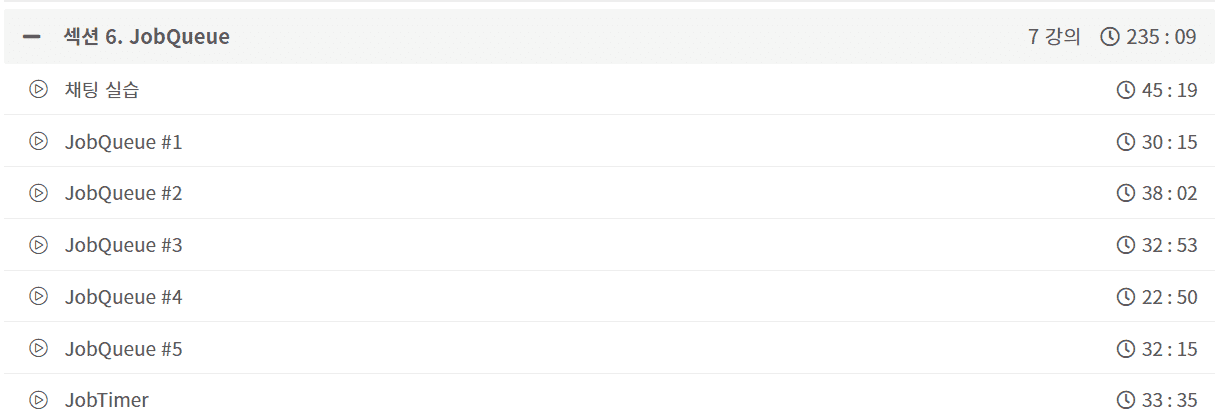1216x417 pixels.
Task: Select the JobQueue #2 lecture title
Action: (x=124, y=193)
